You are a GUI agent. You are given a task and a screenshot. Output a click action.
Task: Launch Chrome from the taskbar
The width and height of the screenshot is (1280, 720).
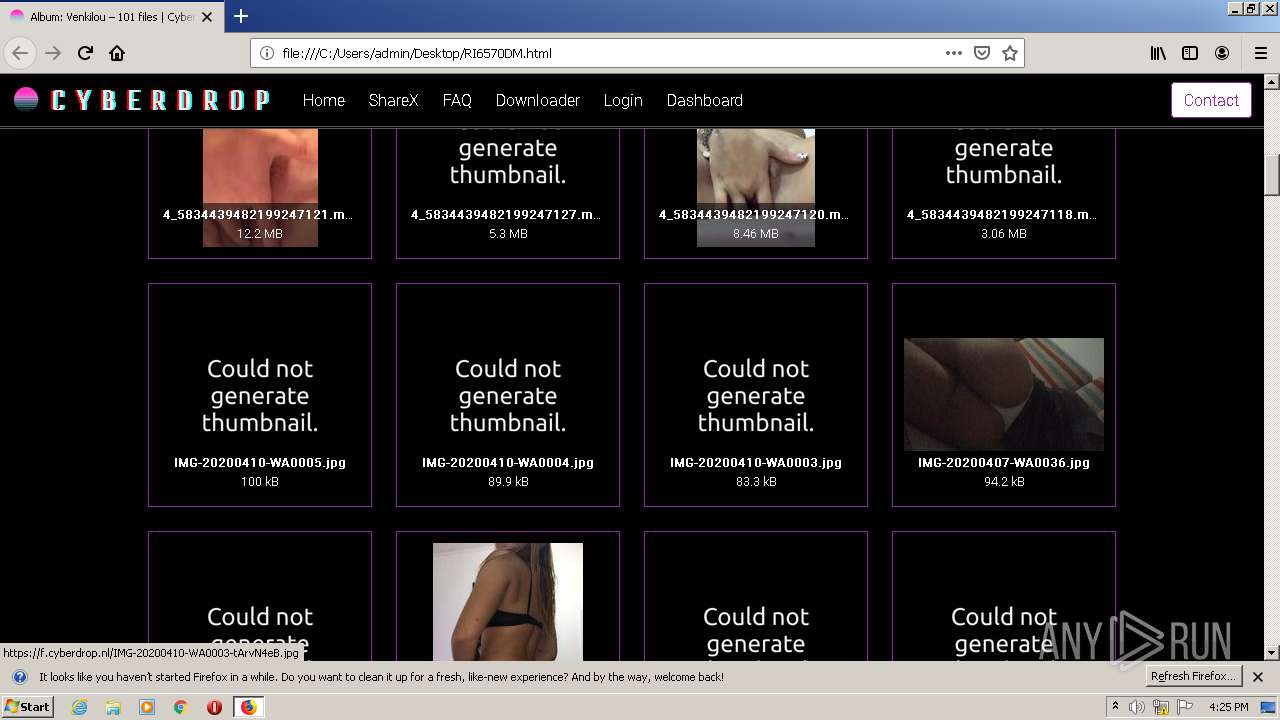181,707
